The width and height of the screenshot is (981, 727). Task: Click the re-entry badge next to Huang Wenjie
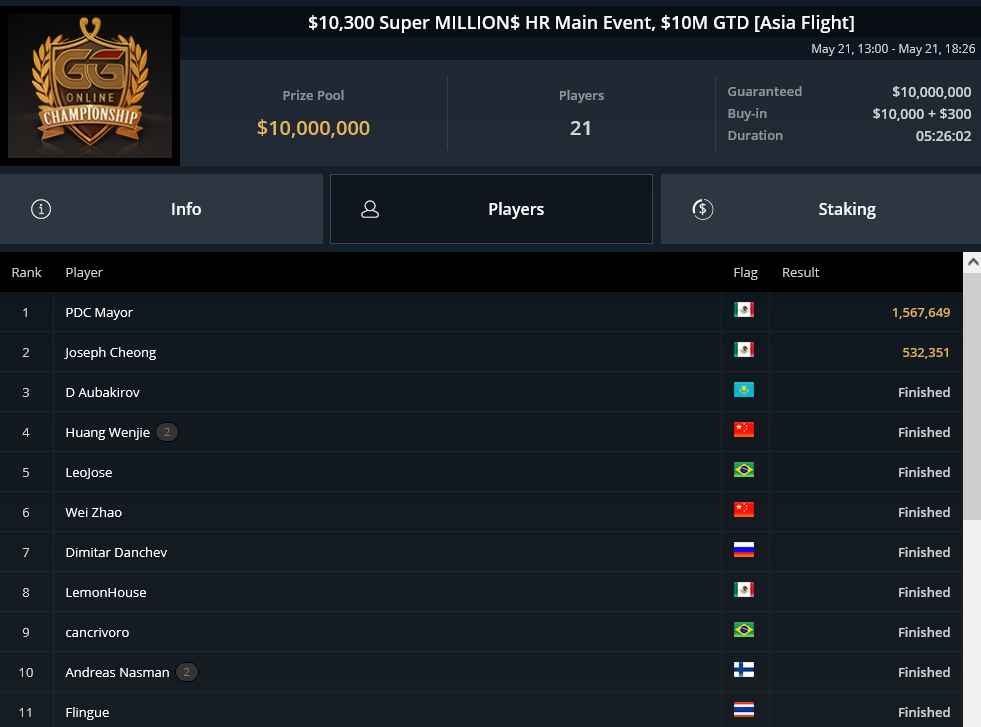click(166, 432)
